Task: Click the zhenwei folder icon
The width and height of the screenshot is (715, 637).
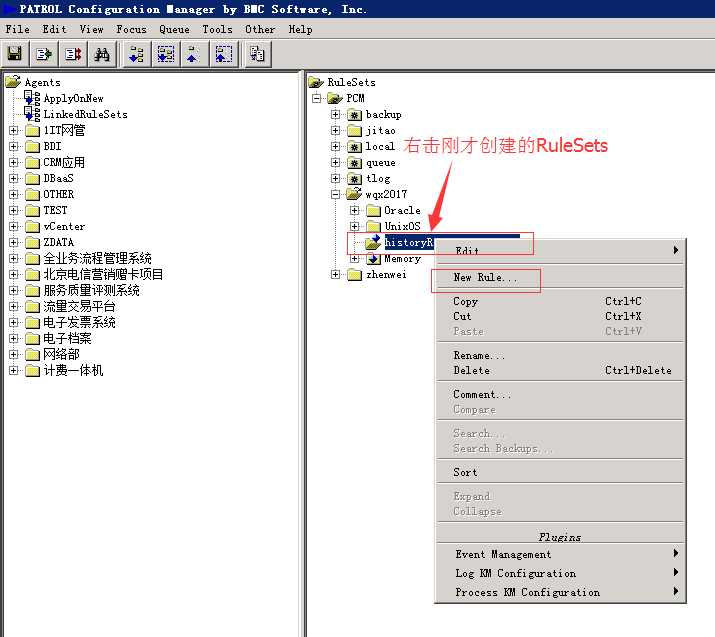Action: point(354,274)
